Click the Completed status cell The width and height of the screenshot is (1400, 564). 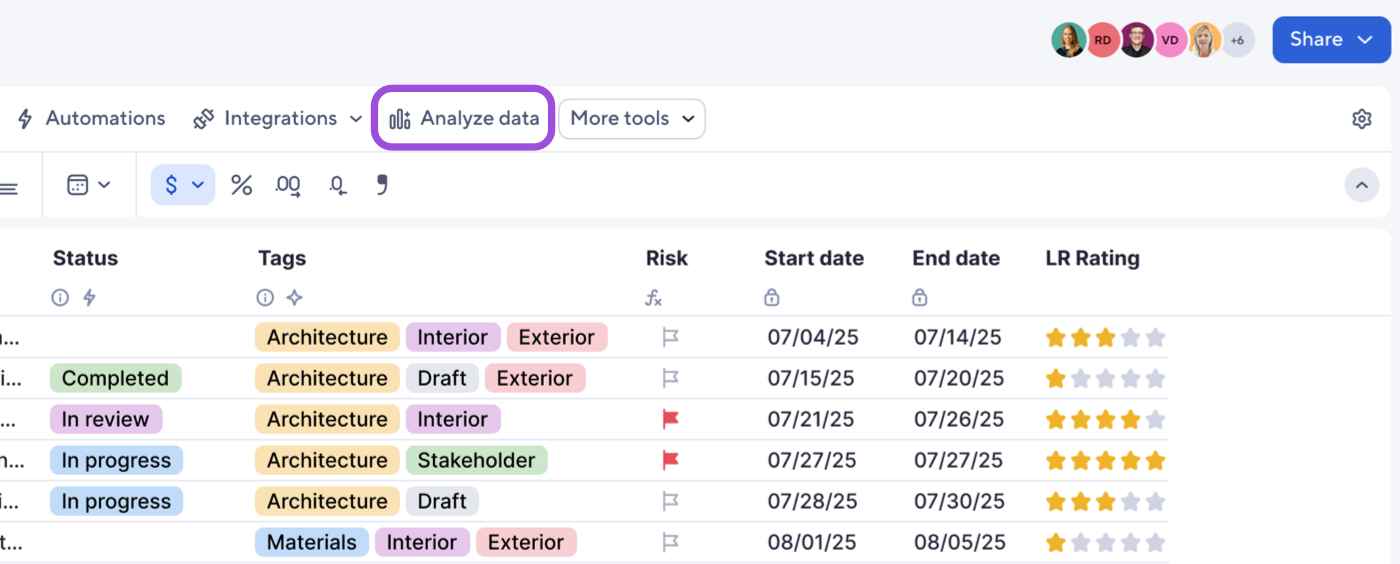coord(116,378)
